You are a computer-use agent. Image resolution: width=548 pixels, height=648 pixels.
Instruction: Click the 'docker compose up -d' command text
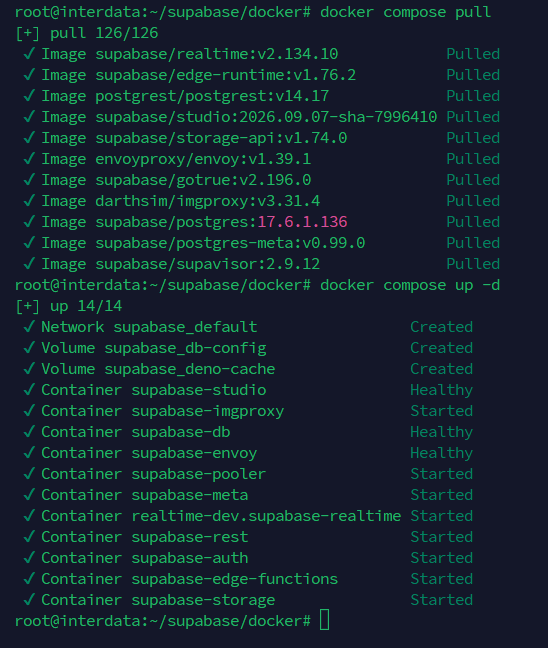410,285
